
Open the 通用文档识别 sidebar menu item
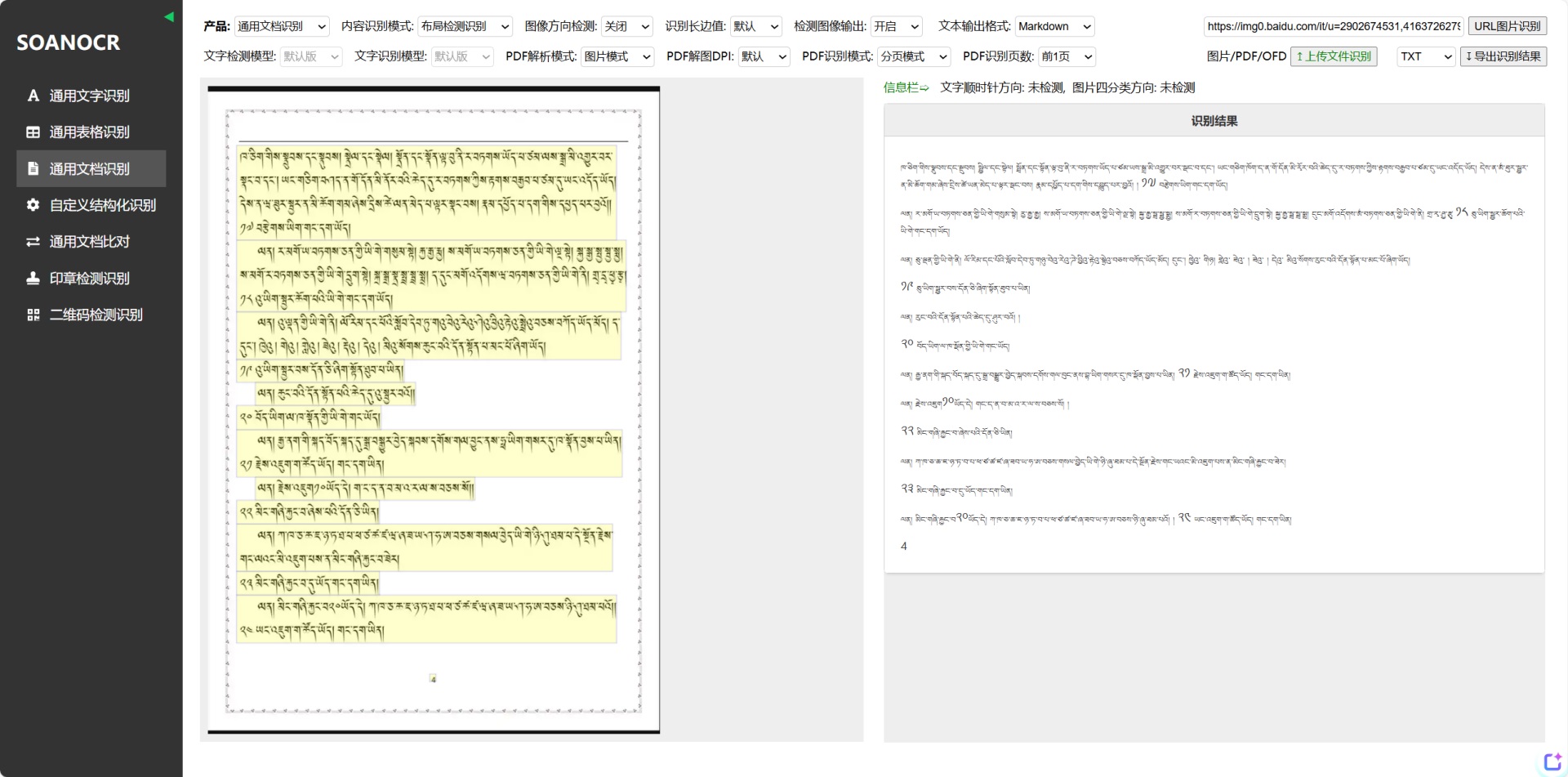(90, 169)
